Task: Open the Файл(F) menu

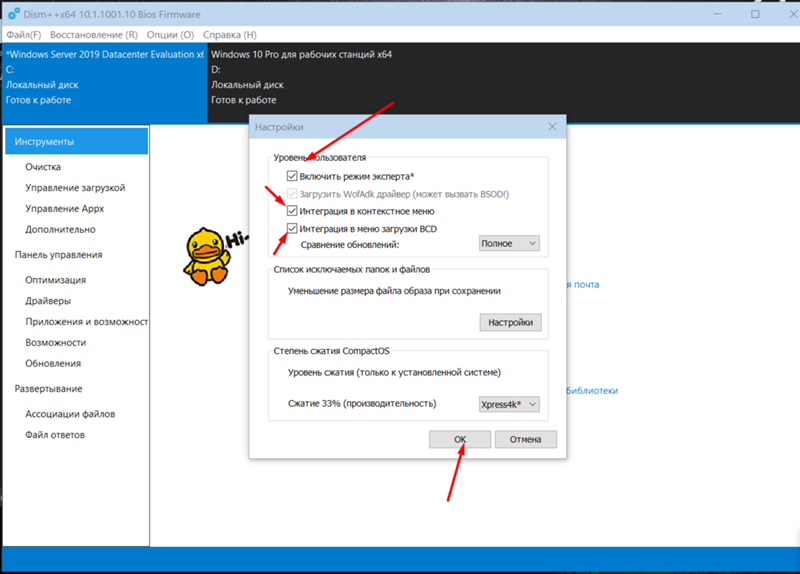Action: click(x=23, y=35)
